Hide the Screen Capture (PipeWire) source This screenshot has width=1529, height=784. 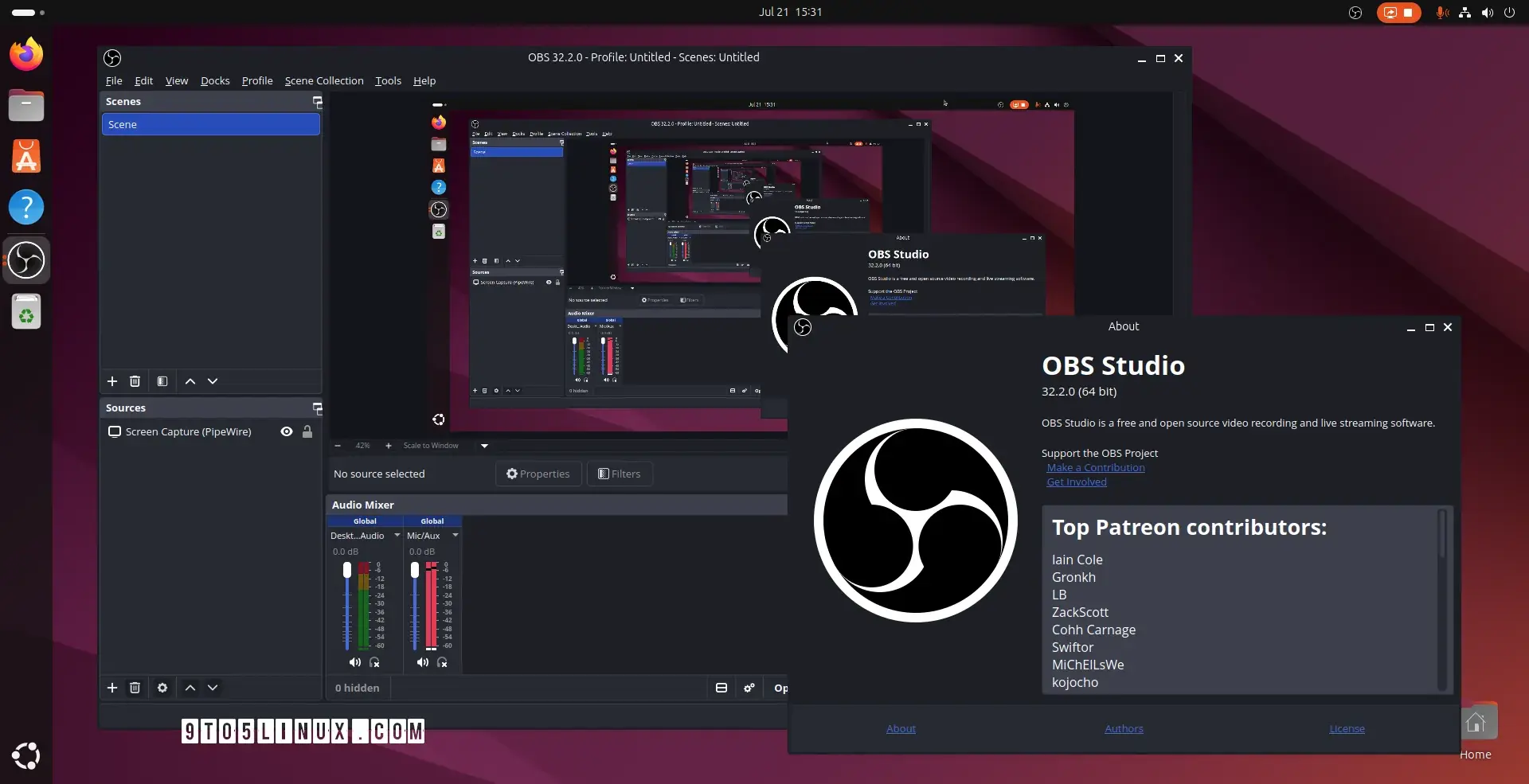[287, 431]
